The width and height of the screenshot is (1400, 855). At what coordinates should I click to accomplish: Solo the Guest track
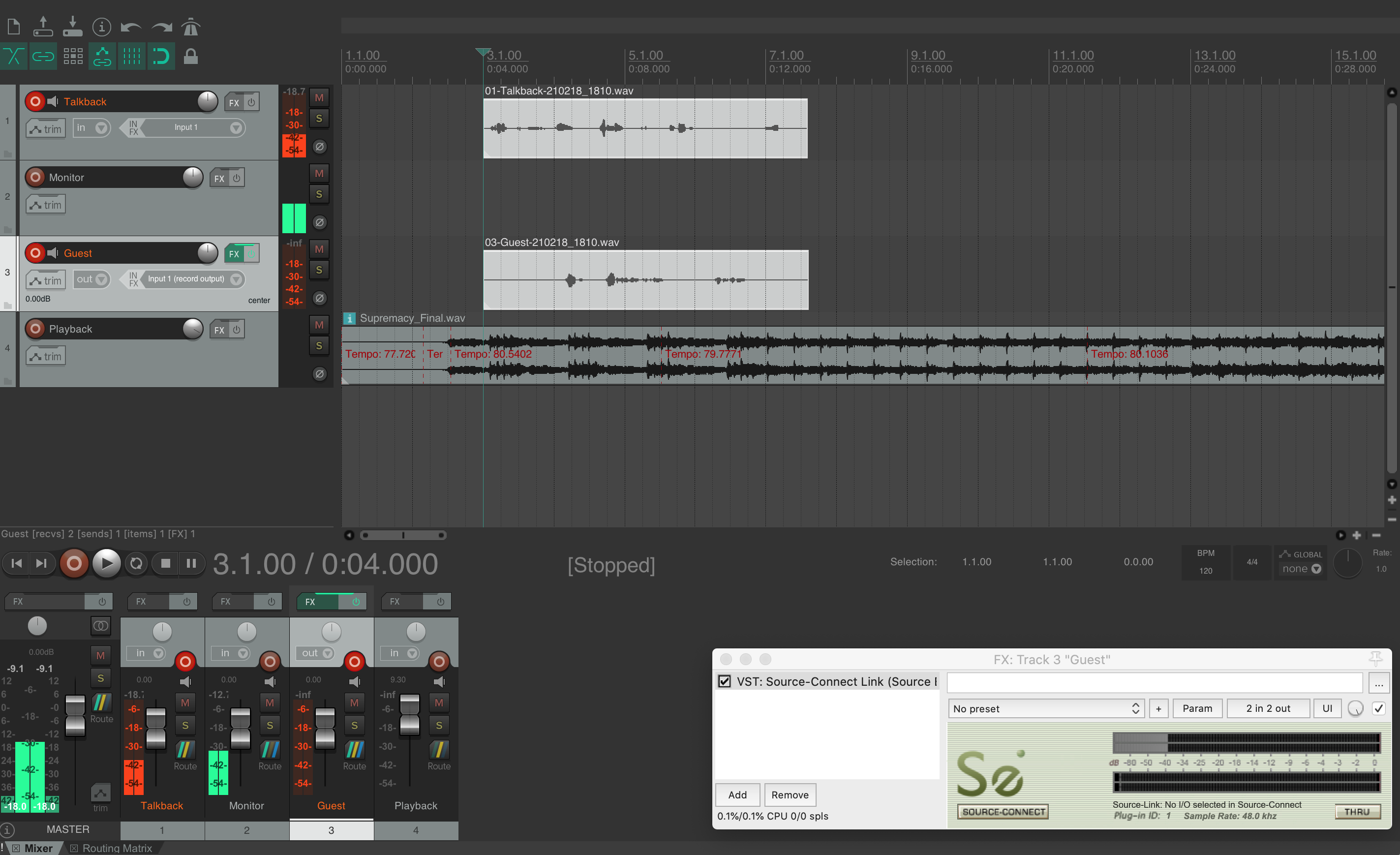319,270
